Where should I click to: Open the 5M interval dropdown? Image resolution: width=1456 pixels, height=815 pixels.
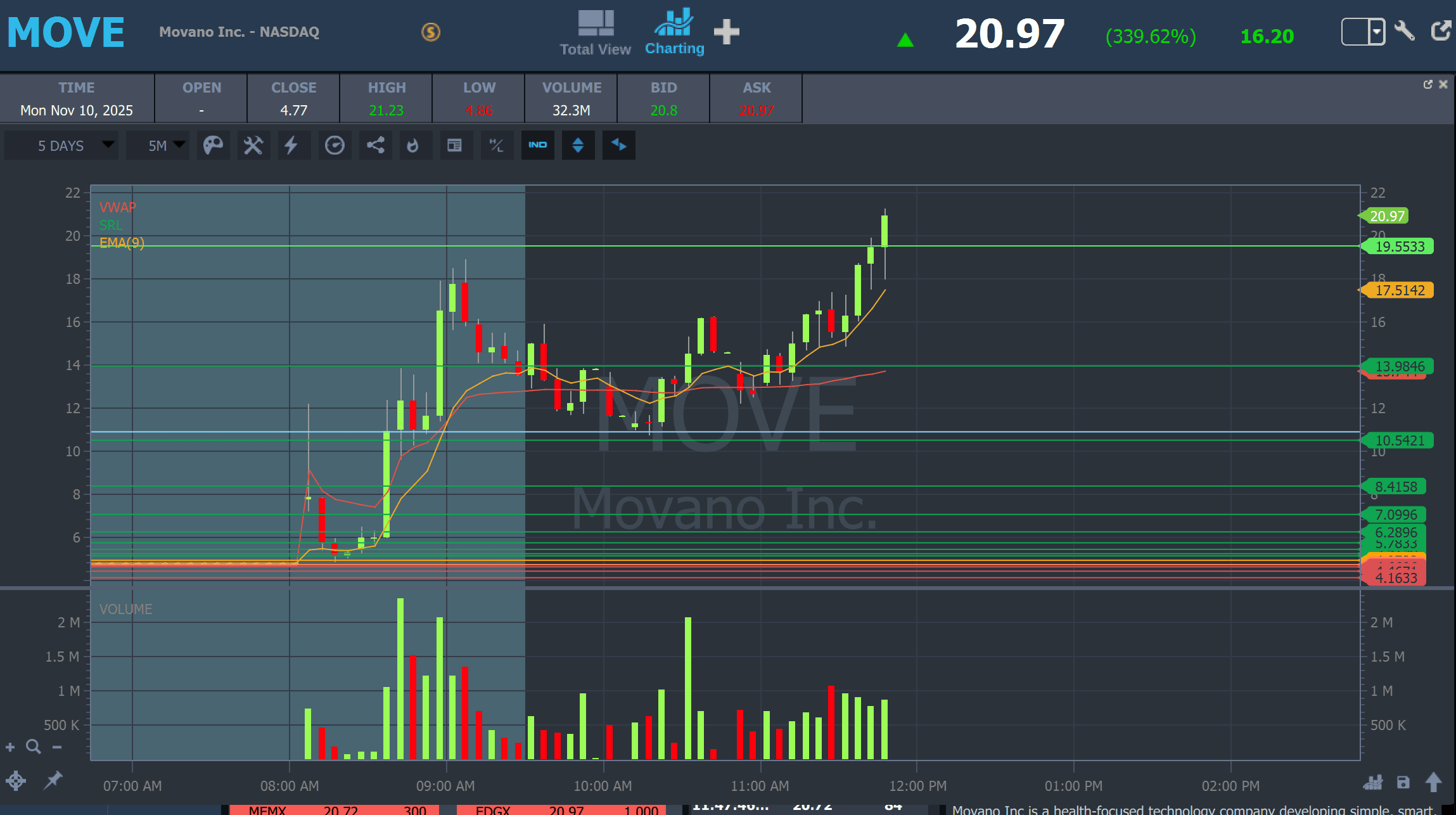158,145
